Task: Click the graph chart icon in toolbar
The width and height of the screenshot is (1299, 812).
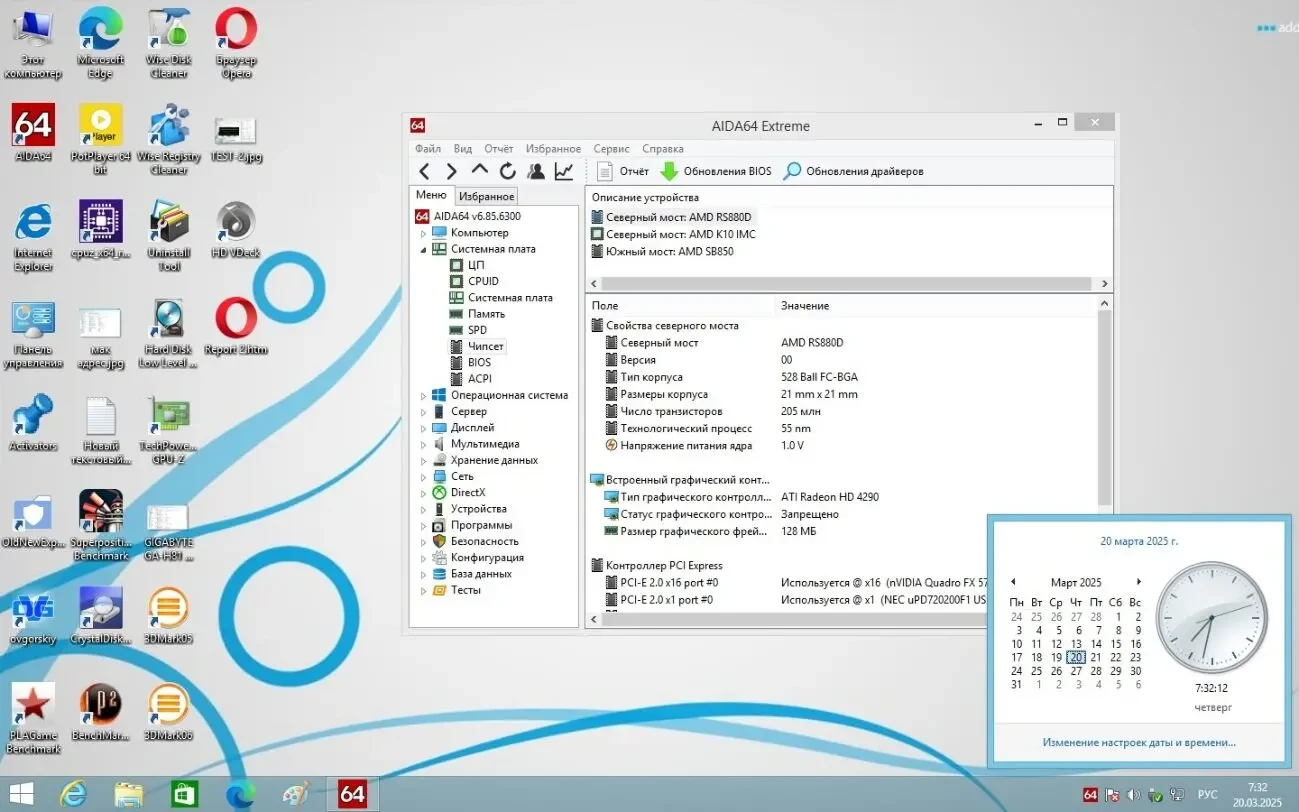Action: pos(564,171)
